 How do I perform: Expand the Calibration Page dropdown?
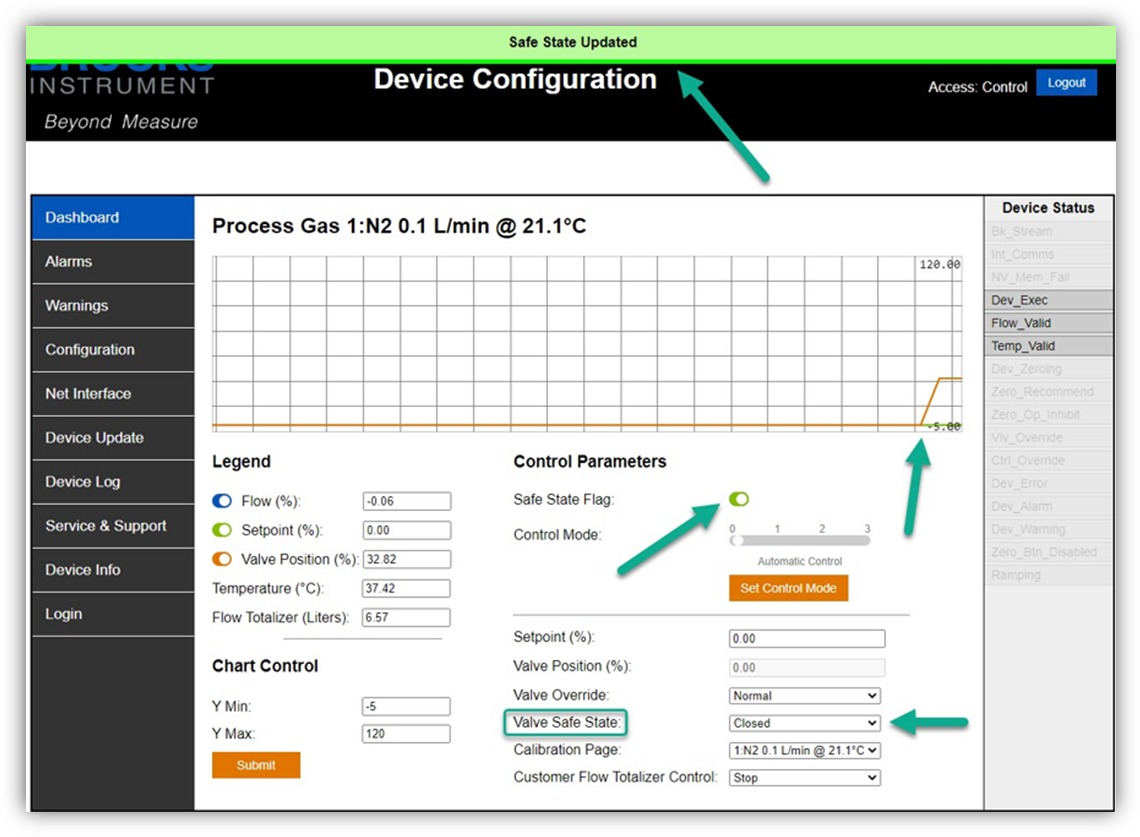[803, 750]
